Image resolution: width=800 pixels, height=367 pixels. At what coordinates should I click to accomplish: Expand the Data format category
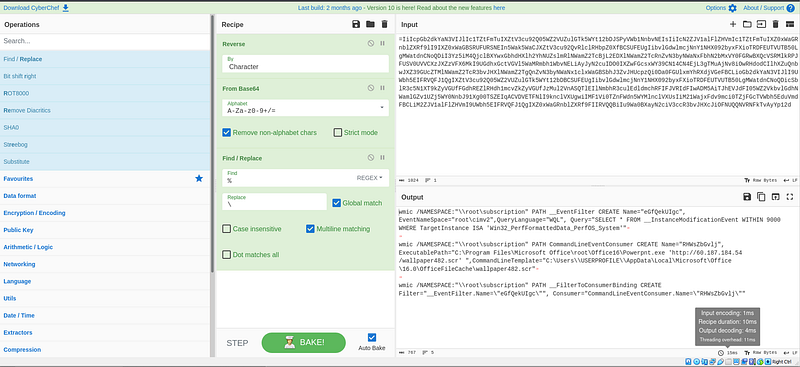pos(105,195)
